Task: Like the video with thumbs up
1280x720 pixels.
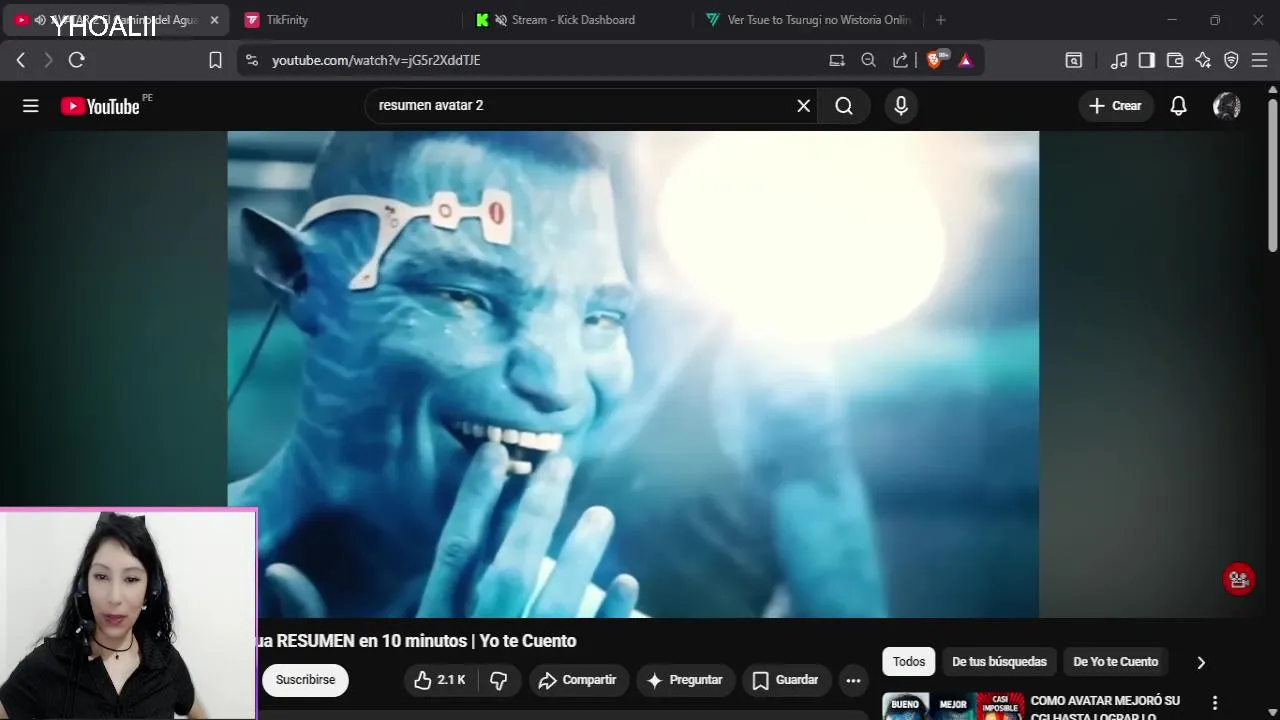Action: coord(441,680)
